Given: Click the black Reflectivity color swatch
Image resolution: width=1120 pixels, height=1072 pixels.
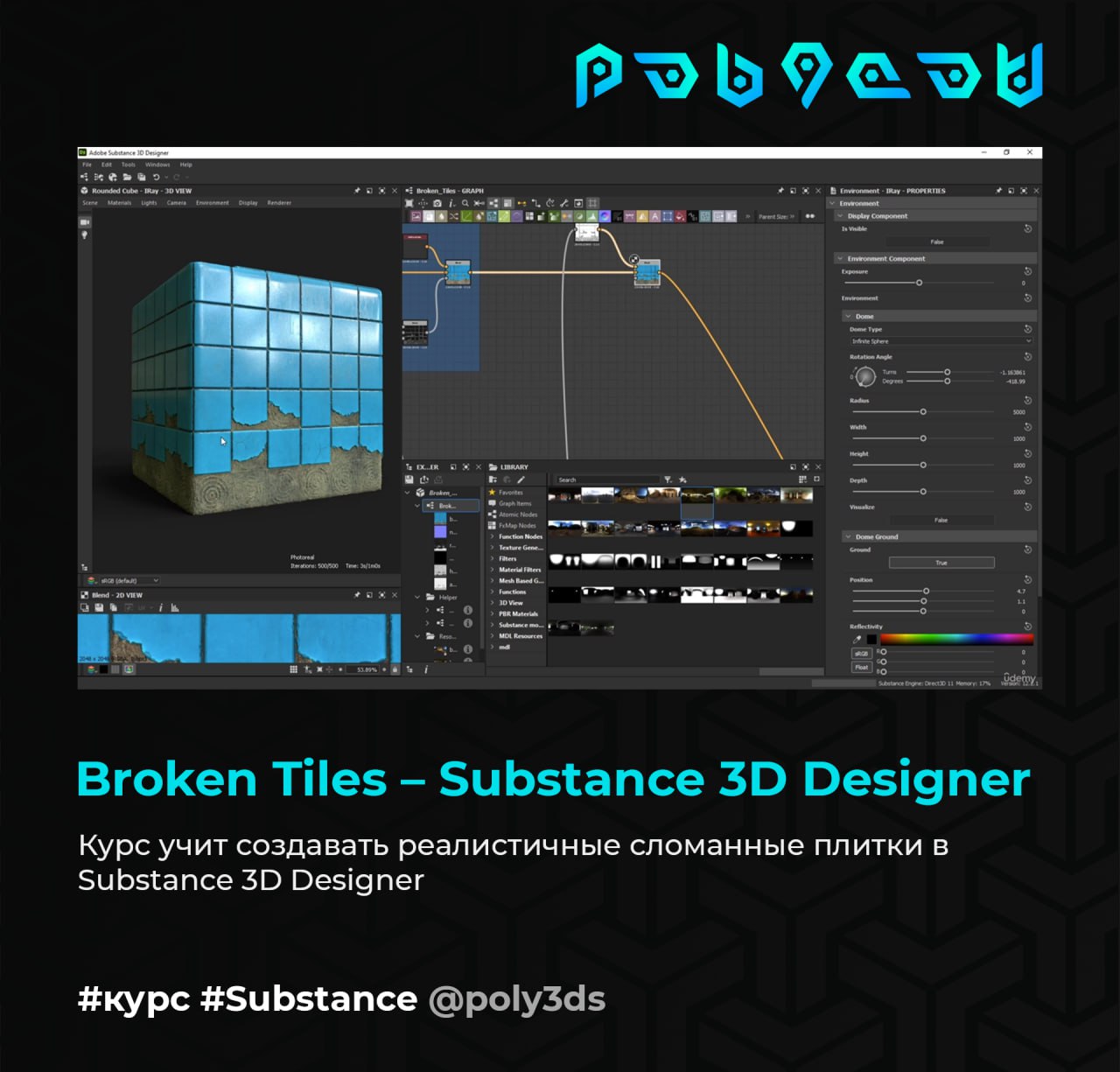Looking at the screenshot, I should [x=871, y=640].
